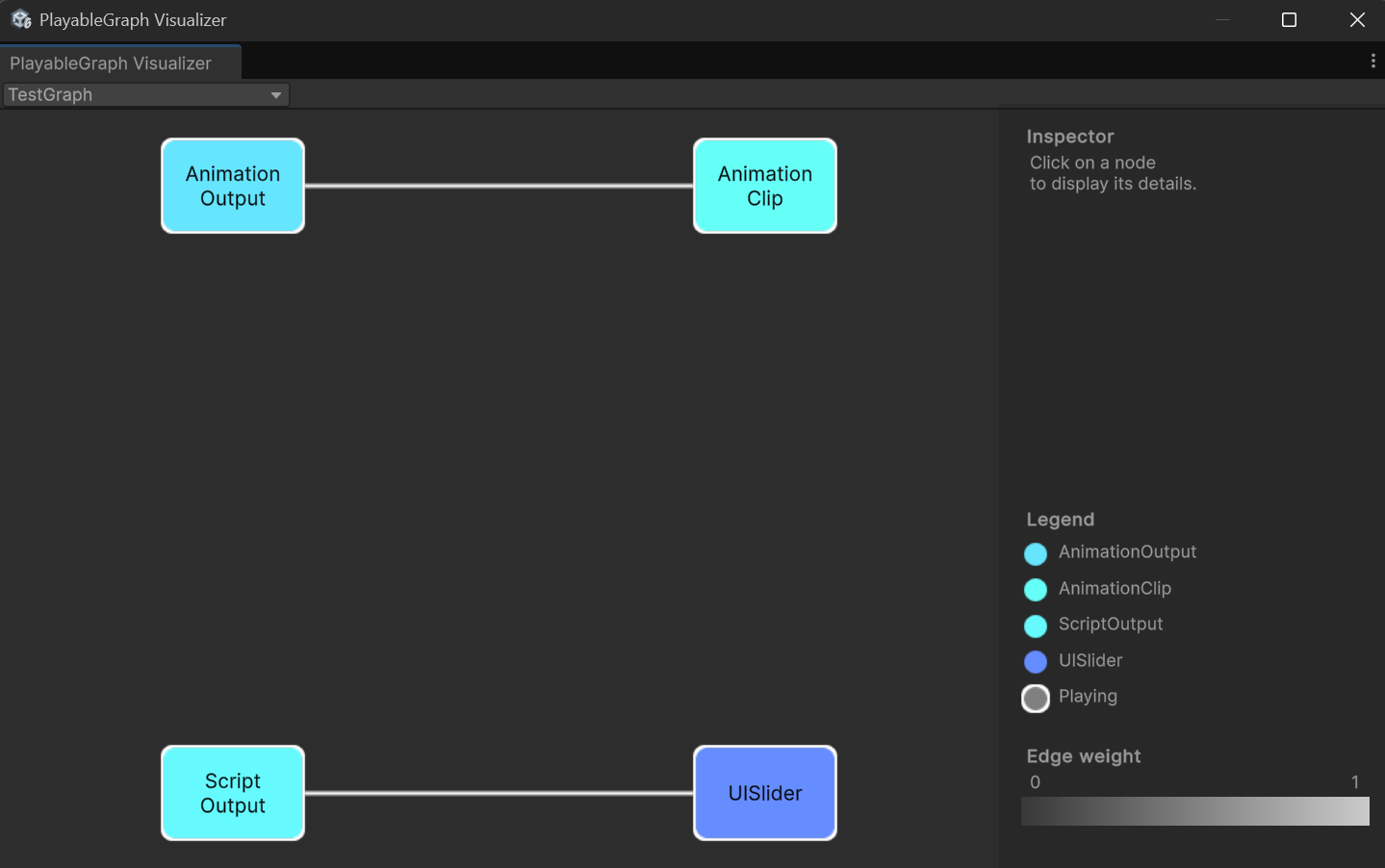Image resolution: width=1385 pixels, height=868 pixels.
Task: Click the edge between Script Output and UISlider
Action: tap(499, 793)
